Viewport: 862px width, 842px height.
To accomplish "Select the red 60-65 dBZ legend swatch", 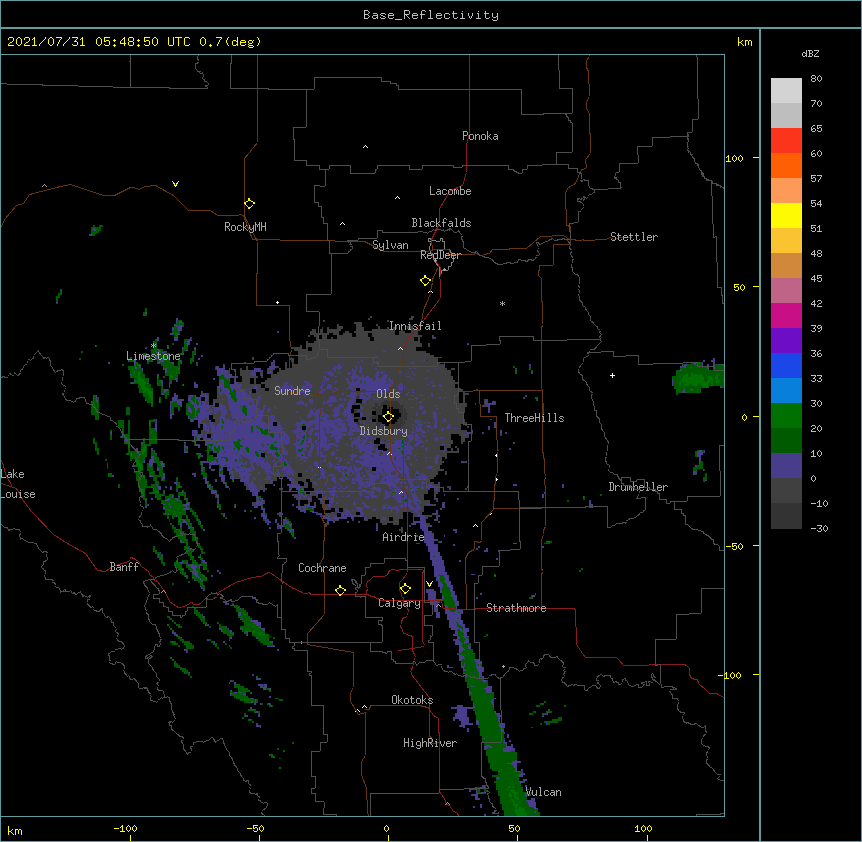I will (786, 141).
